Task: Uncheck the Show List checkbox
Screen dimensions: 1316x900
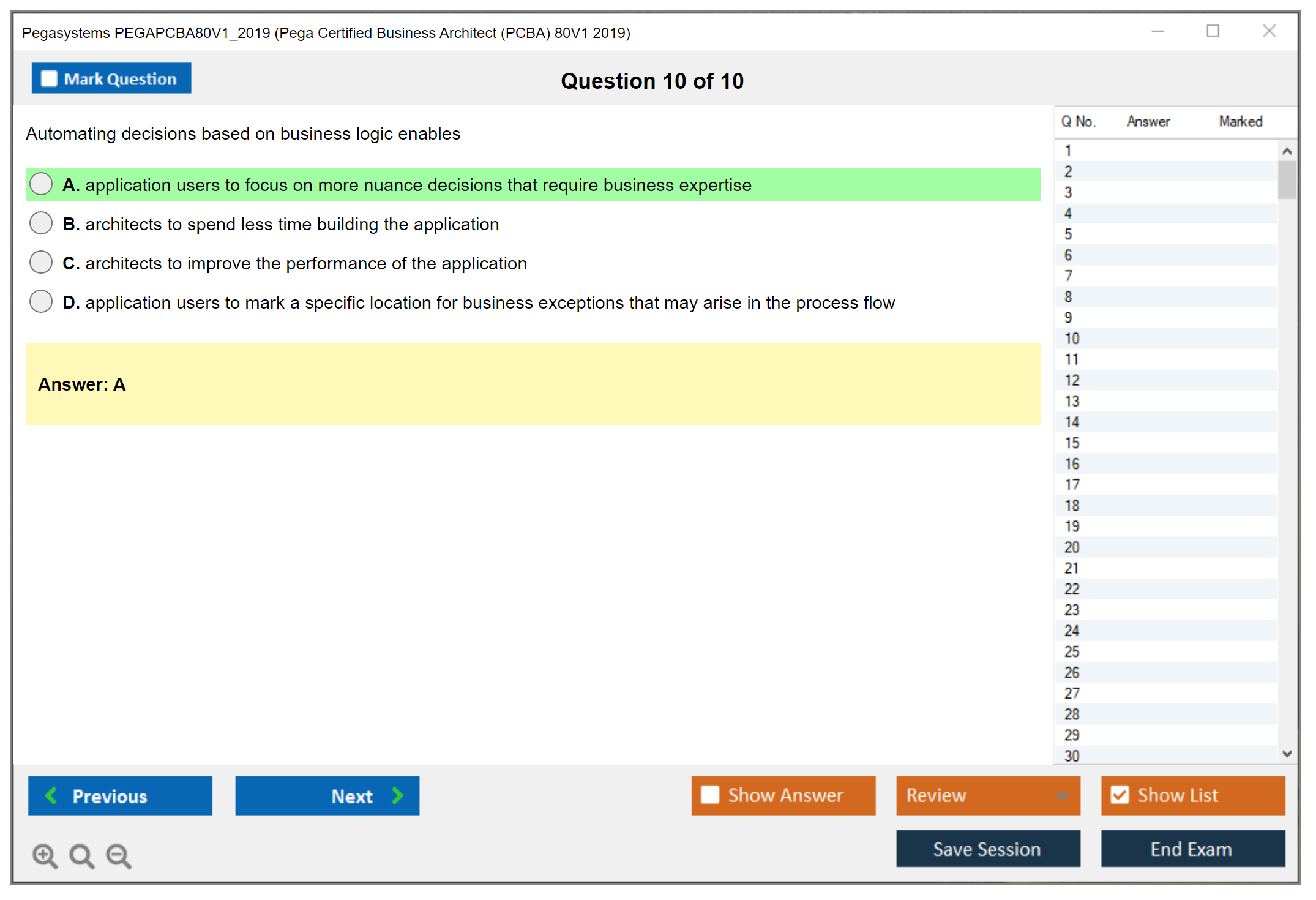Action: [1120, 795]
